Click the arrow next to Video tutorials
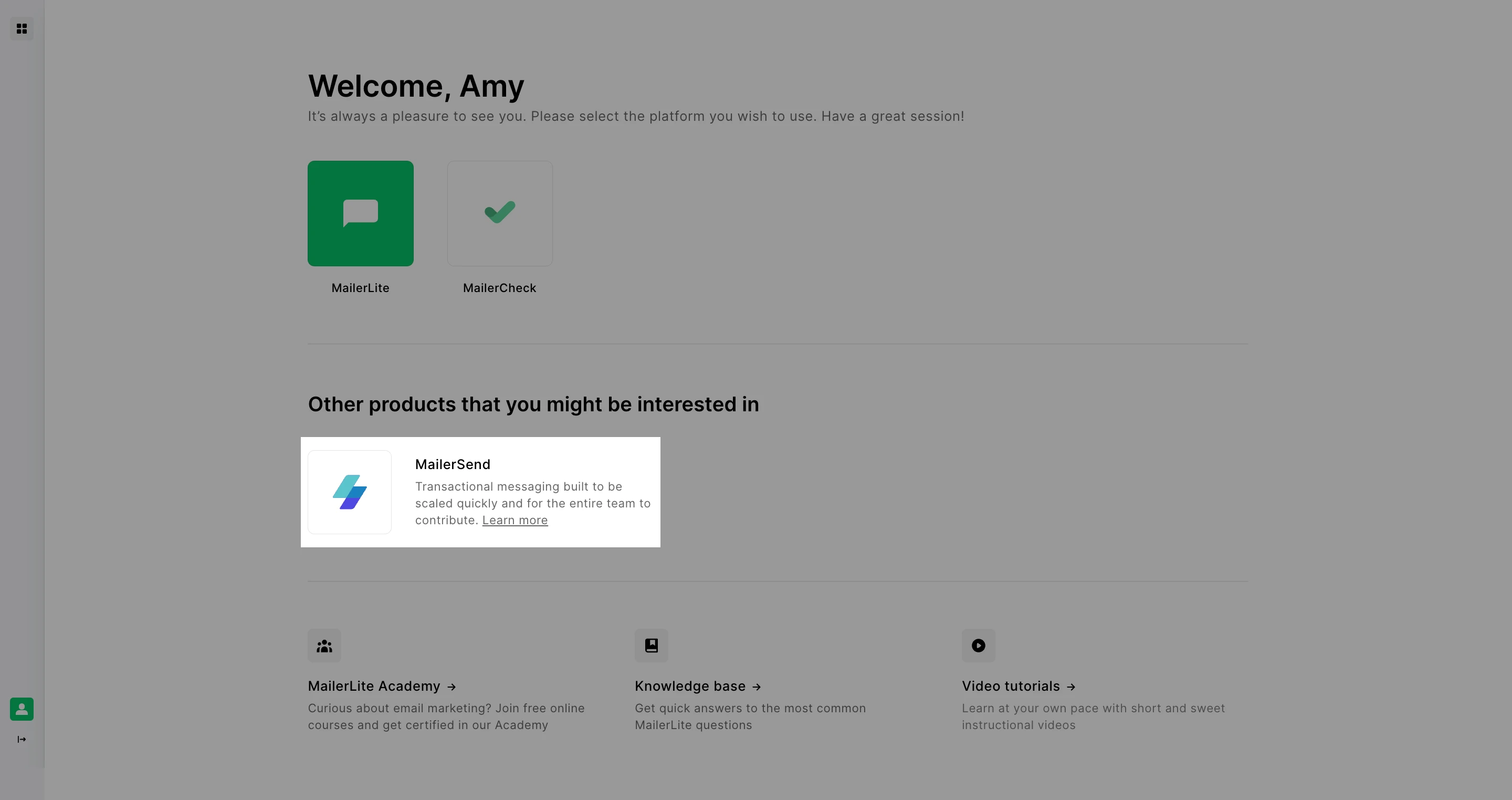This screenshot has height=800, width=1512. point(1071,687)
